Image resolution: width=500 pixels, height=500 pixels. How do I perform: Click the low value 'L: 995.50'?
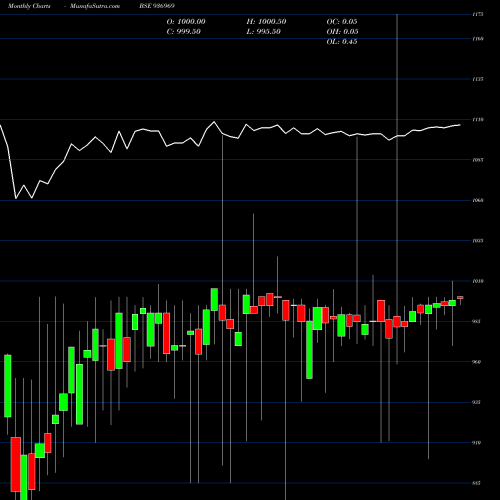[264, 32]
